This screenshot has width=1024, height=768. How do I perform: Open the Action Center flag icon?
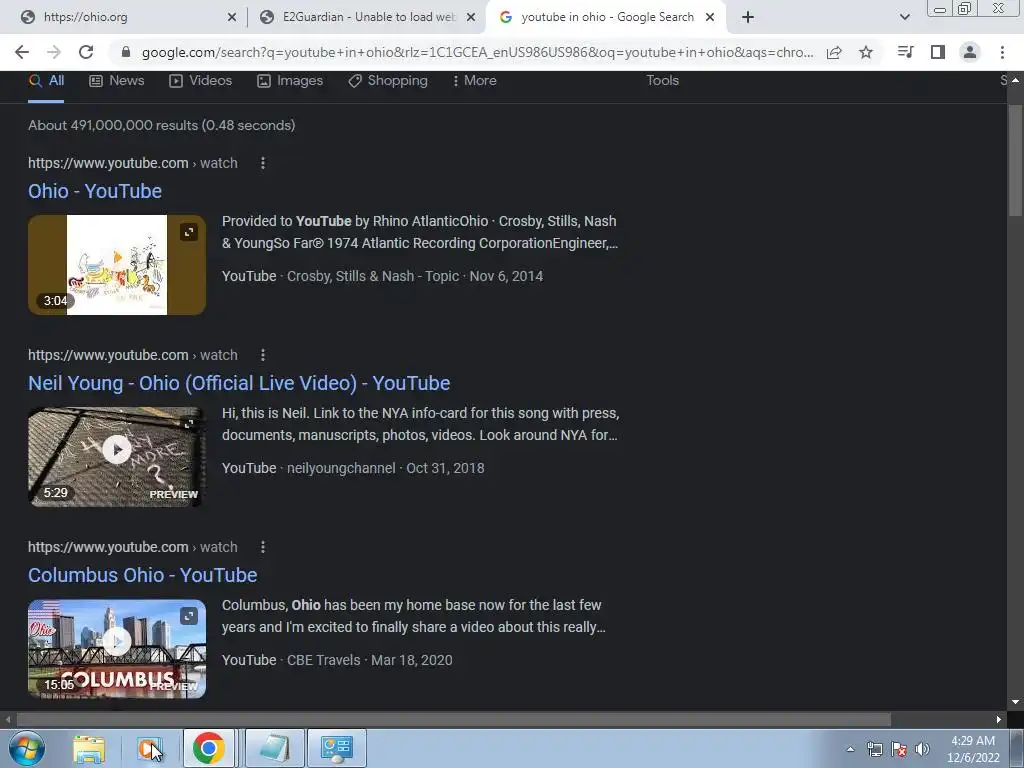(899, 749)
